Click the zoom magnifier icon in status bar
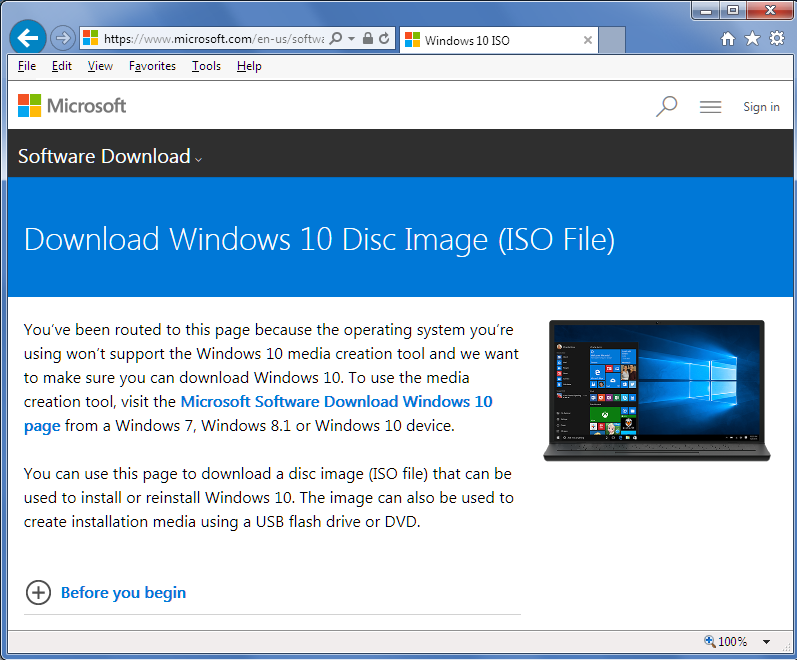The height and width of the screenshot is (660, 797). (710, 641)
